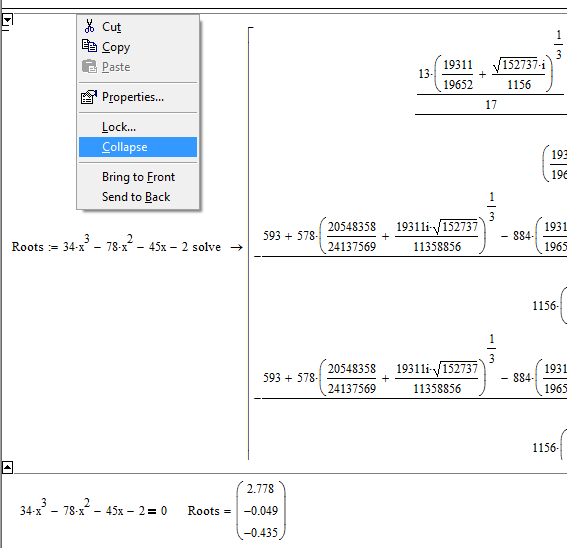Collapse area using top down-arrow marker
The height and width of the screenshot is (548, 567).
[7, 20]
